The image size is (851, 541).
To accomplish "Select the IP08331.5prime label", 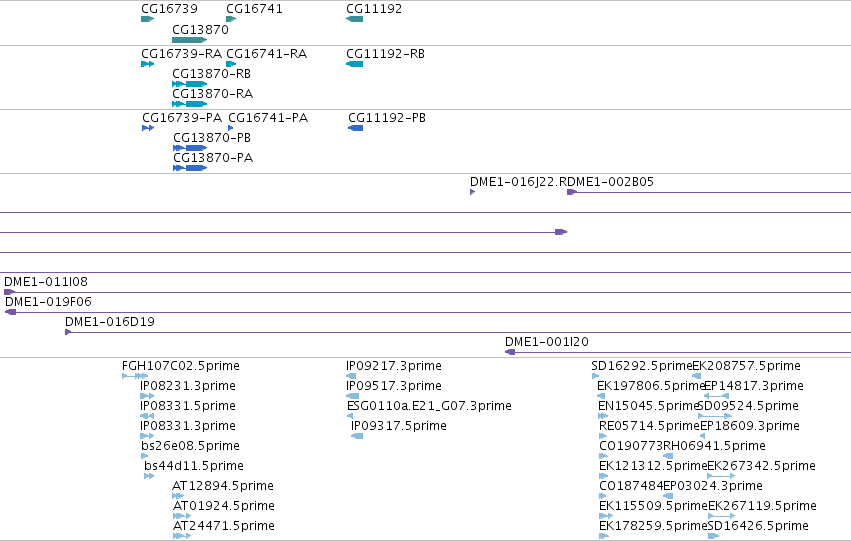I will (188, 406).
